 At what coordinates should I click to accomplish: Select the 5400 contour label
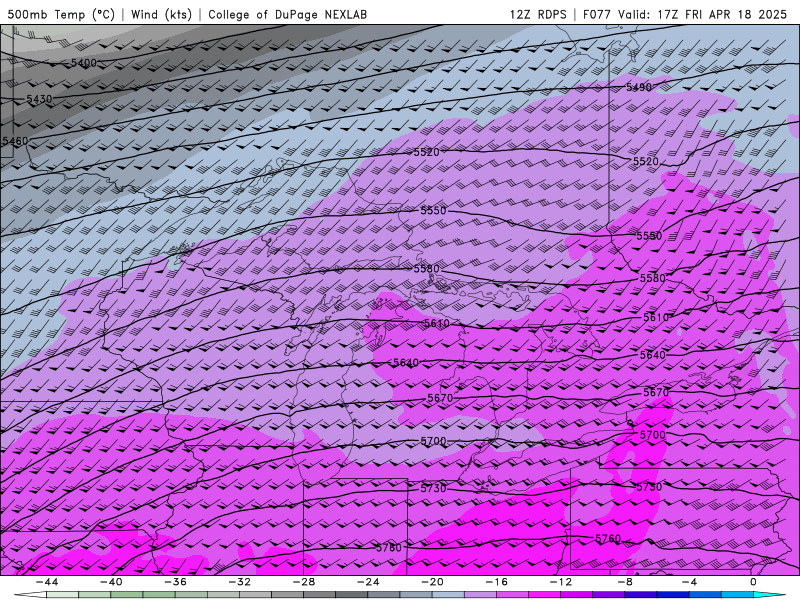(84, 63)
